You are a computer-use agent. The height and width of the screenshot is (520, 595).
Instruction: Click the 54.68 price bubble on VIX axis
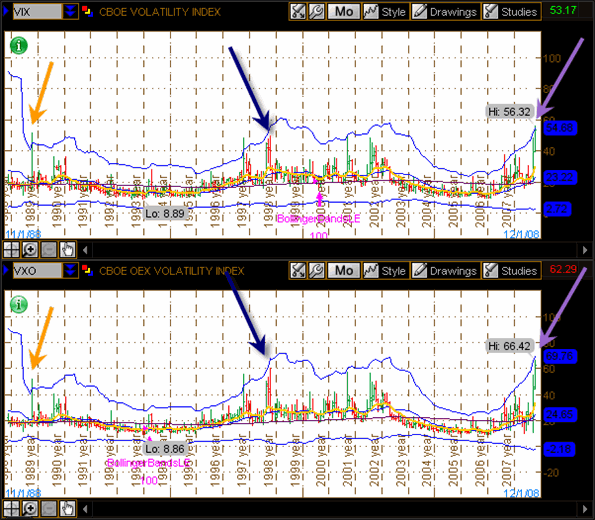tap(560, 128)
